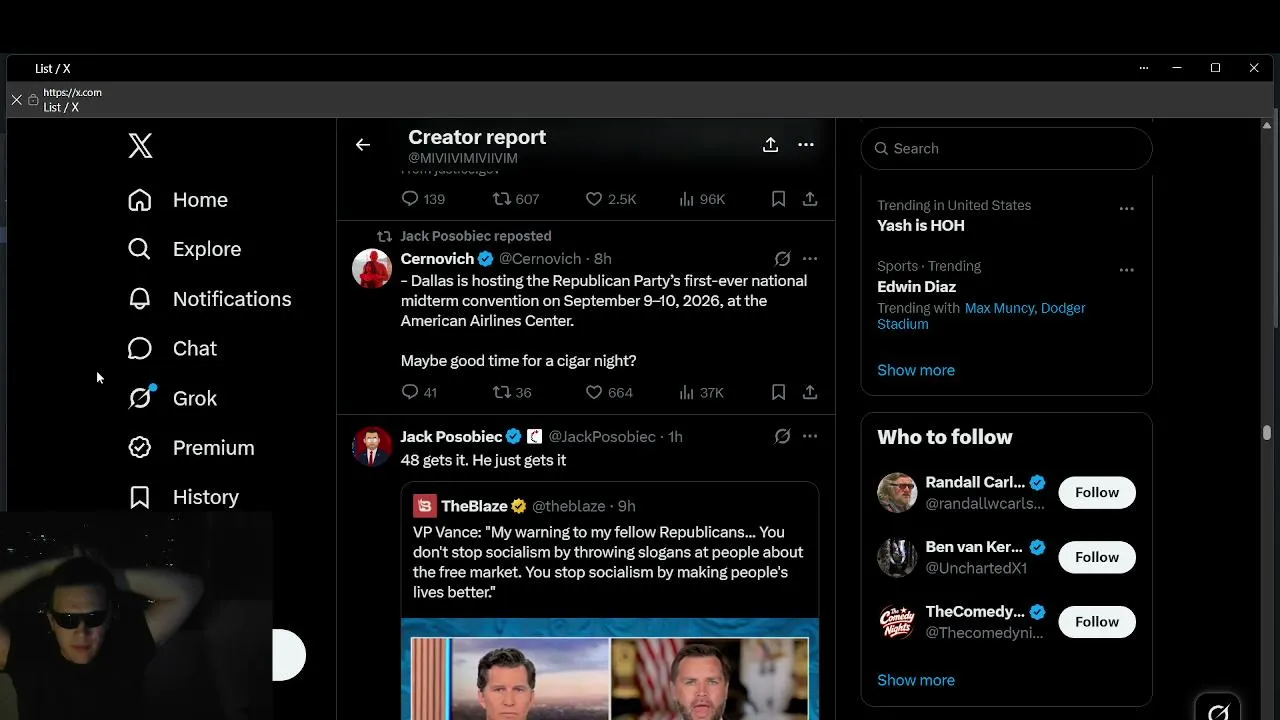This screenshot has width=1280, height=720.
Task: Repost the post with 607 reposts
Action: click(x=515, y=199)
